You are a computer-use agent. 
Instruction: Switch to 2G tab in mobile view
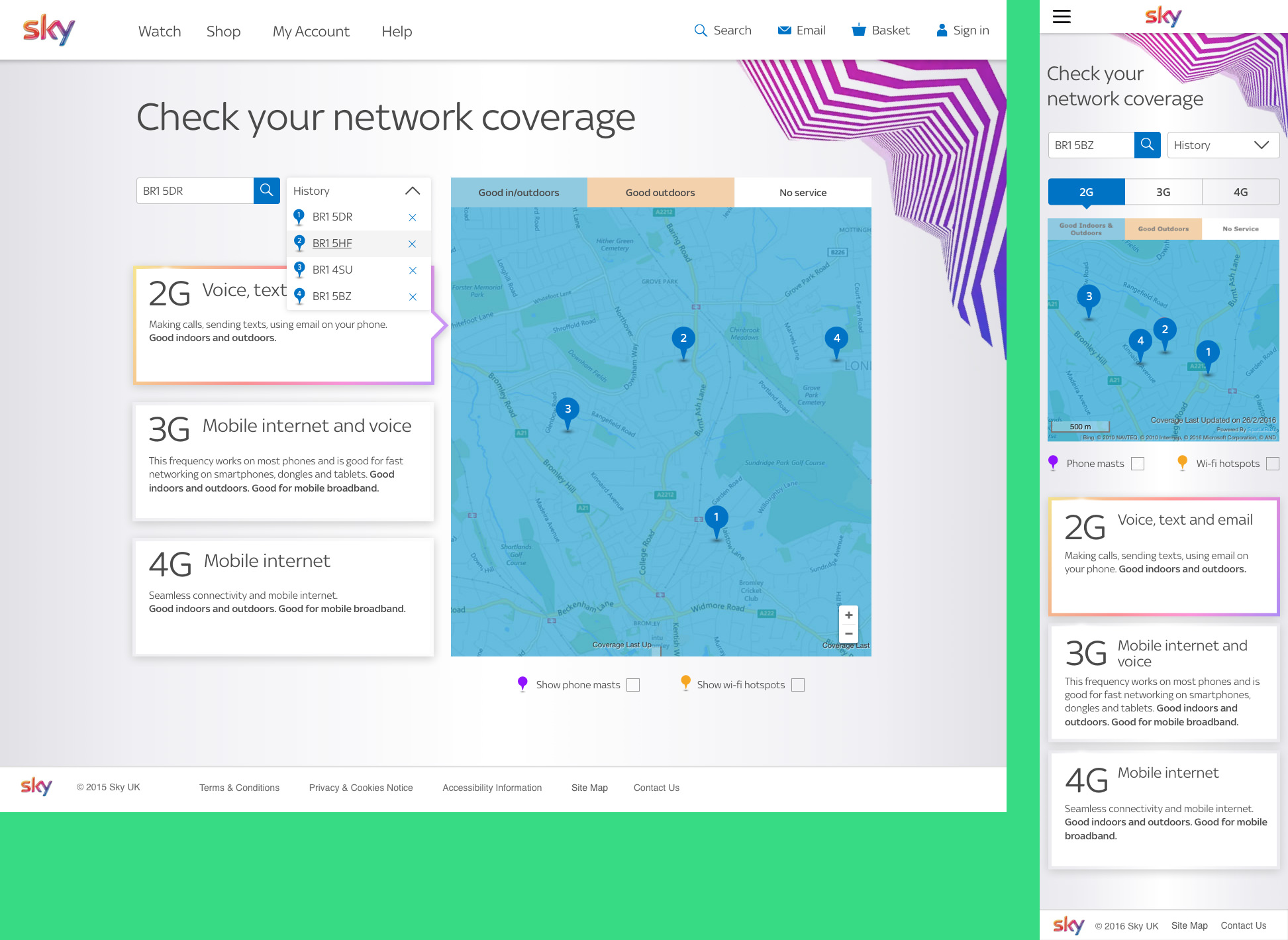click(1086, 192)
